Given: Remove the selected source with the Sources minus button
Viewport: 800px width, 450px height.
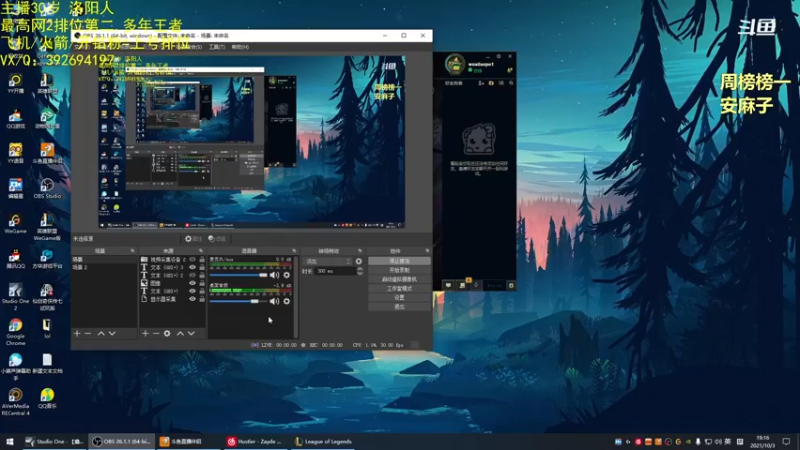Looking at the screenshot, I should [x=156, y=333].
